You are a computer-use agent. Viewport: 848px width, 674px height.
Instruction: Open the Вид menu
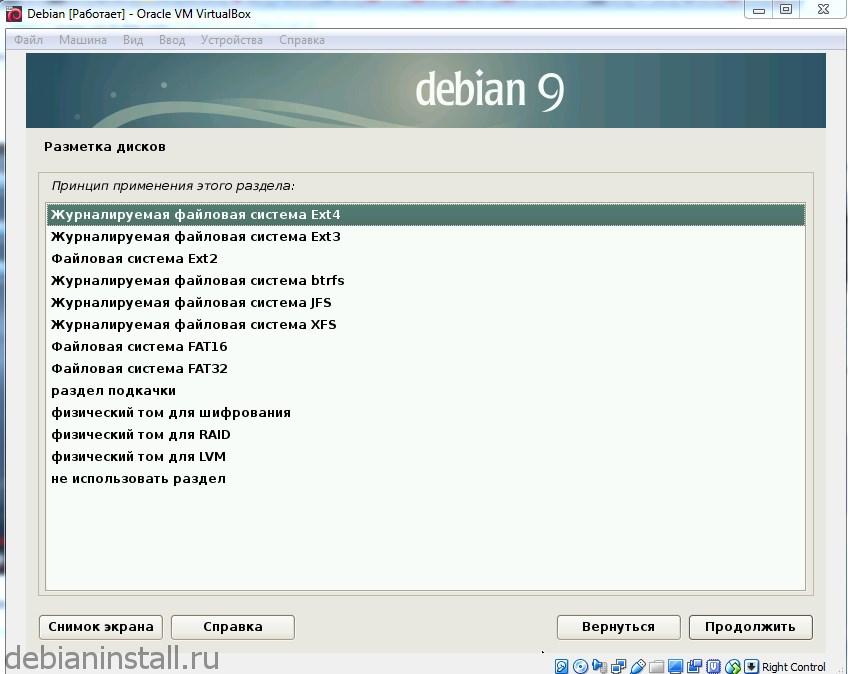(133, 40)
